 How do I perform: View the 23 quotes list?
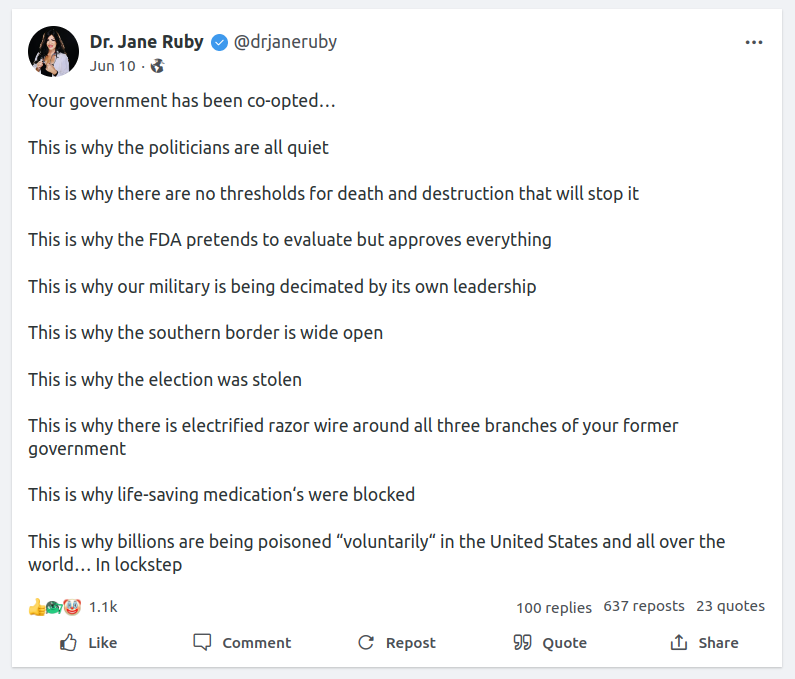click(730, 606)
